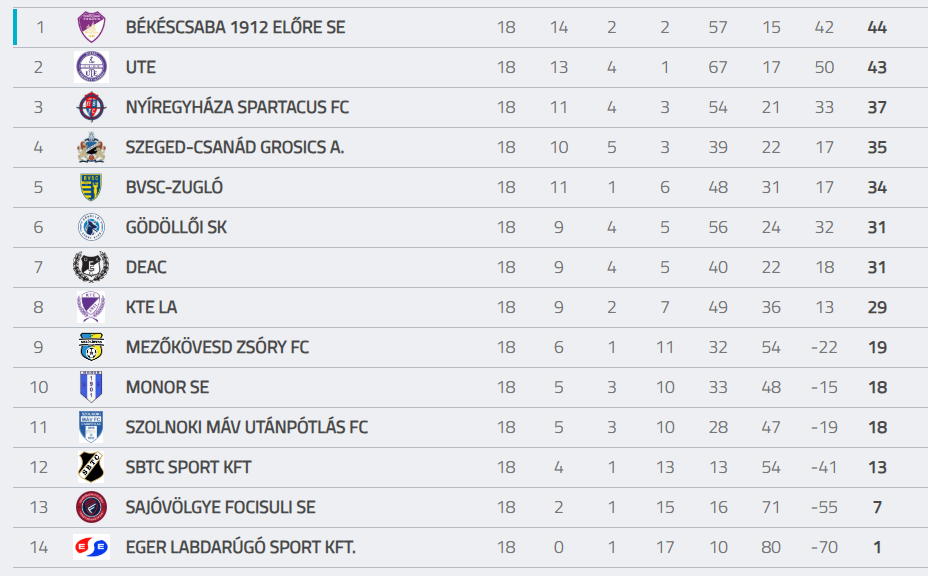Select the GÖDÖLLŐI SK team name

point(176,228)
